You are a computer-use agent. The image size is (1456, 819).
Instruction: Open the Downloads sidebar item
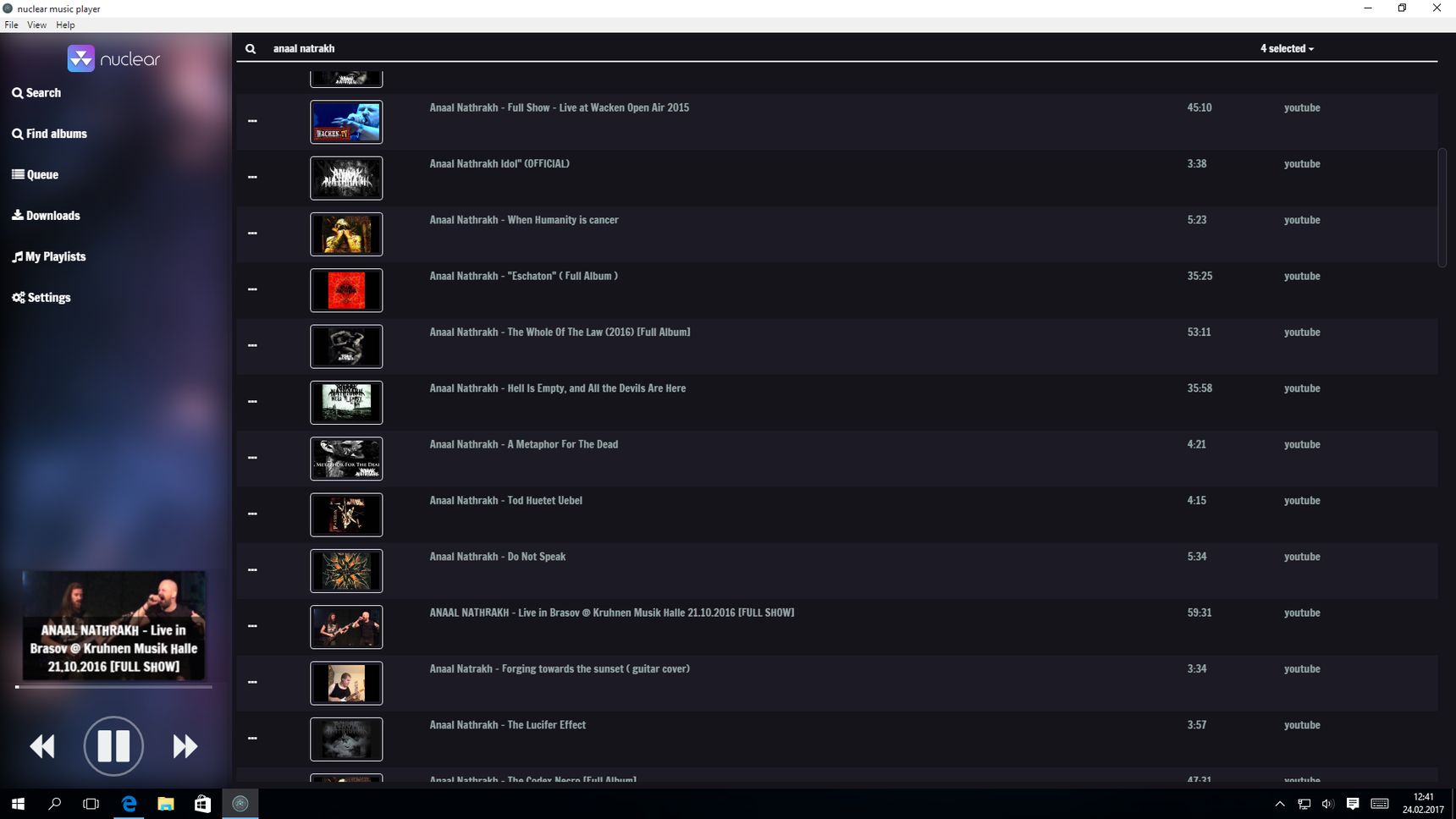tap(46, 216)
